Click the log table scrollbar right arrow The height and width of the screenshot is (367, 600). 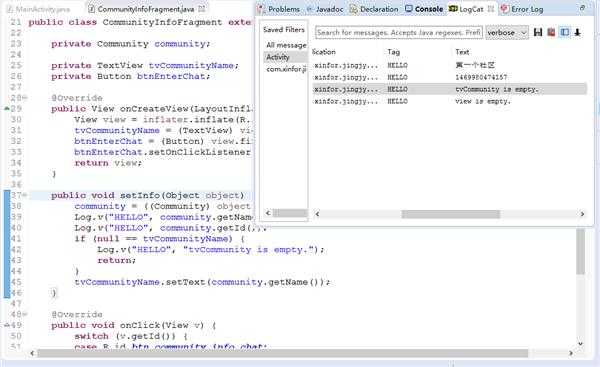(x=582, y=214)
